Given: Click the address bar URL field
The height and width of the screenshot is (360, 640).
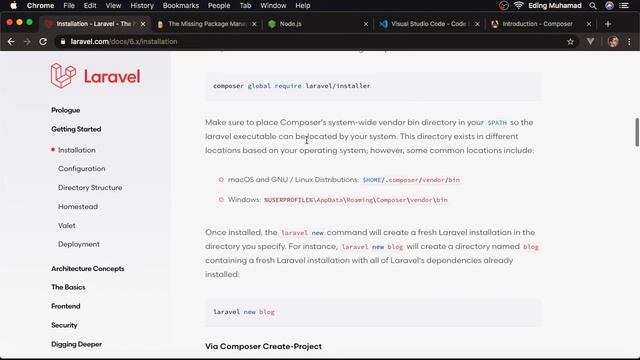Looking at the screenshot, I should point(316,42).
